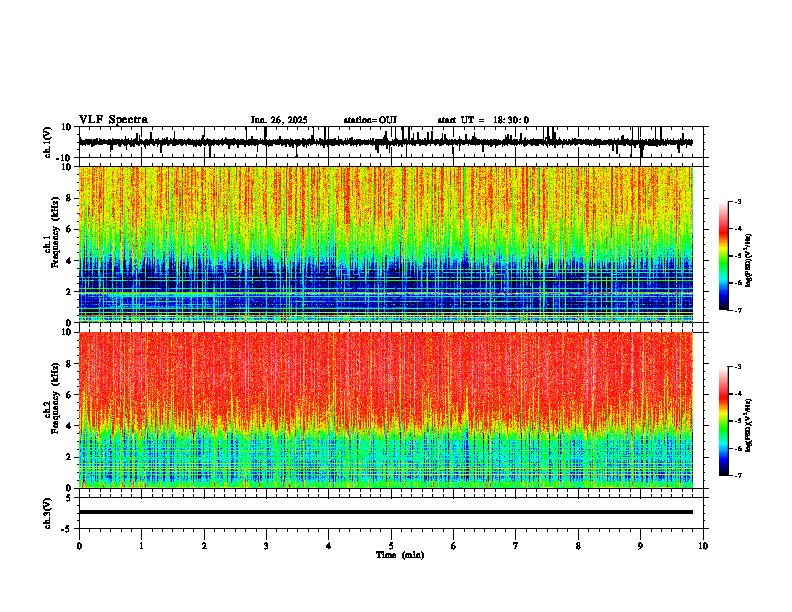Click the "-5" tick of ch.3(V) panel
Screen dimensions: 792x612
point(68,529)
